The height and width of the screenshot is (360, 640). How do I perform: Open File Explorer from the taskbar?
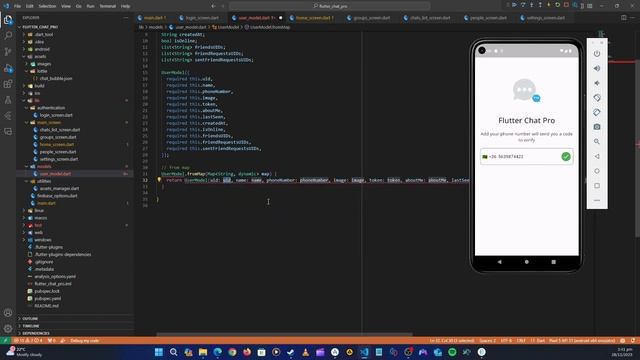click(203, 352)
